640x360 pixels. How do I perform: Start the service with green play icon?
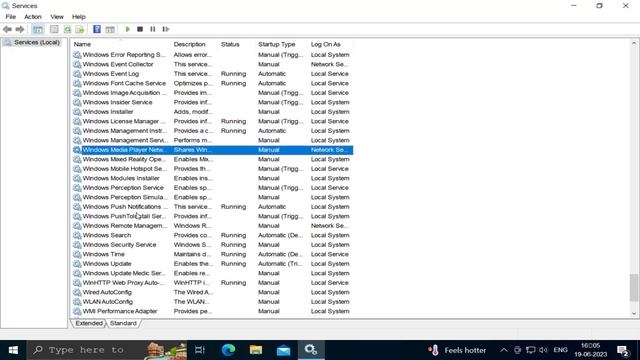coord(127,29)
